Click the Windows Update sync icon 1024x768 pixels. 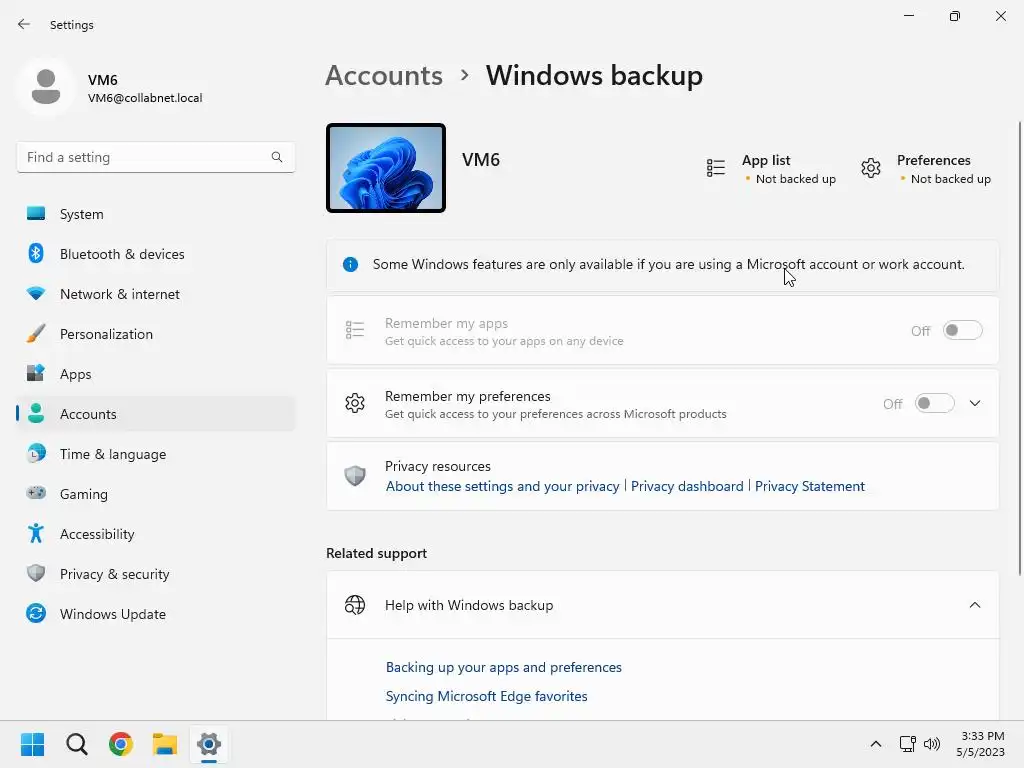click(36, 613)
